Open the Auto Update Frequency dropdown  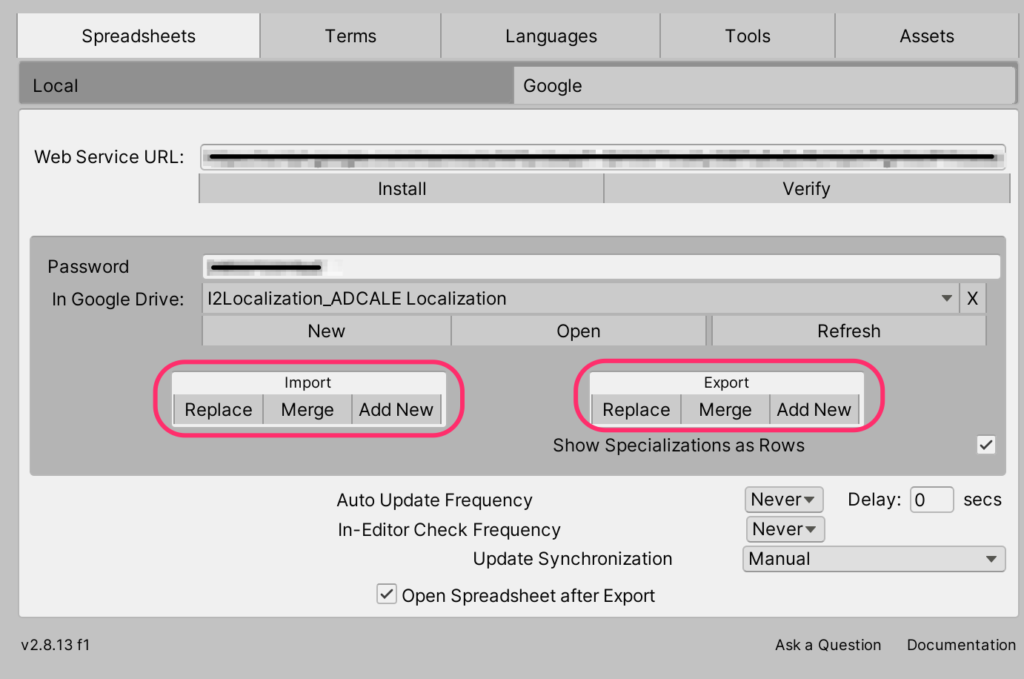click(x=784, y=499)
